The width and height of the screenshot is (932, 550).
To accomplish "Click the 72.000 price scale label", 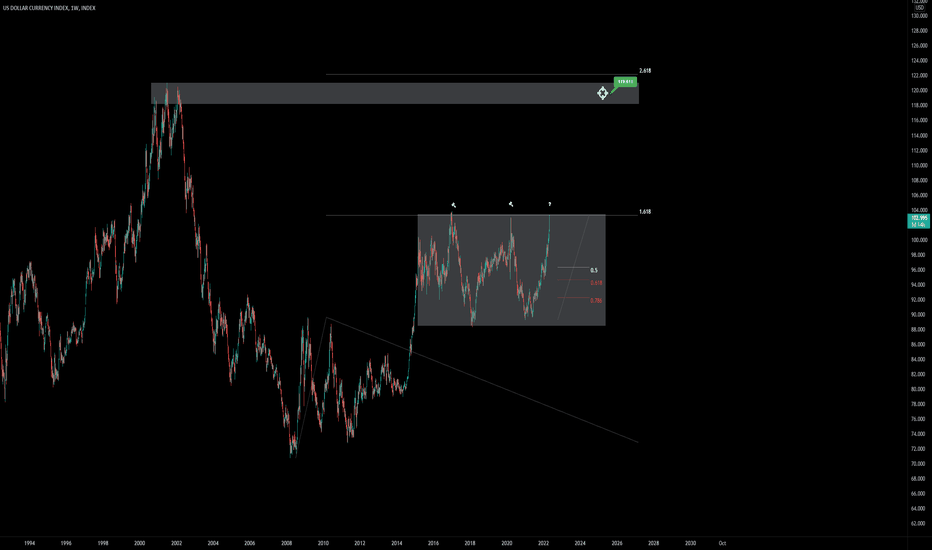I will click(x=919, y=449).
